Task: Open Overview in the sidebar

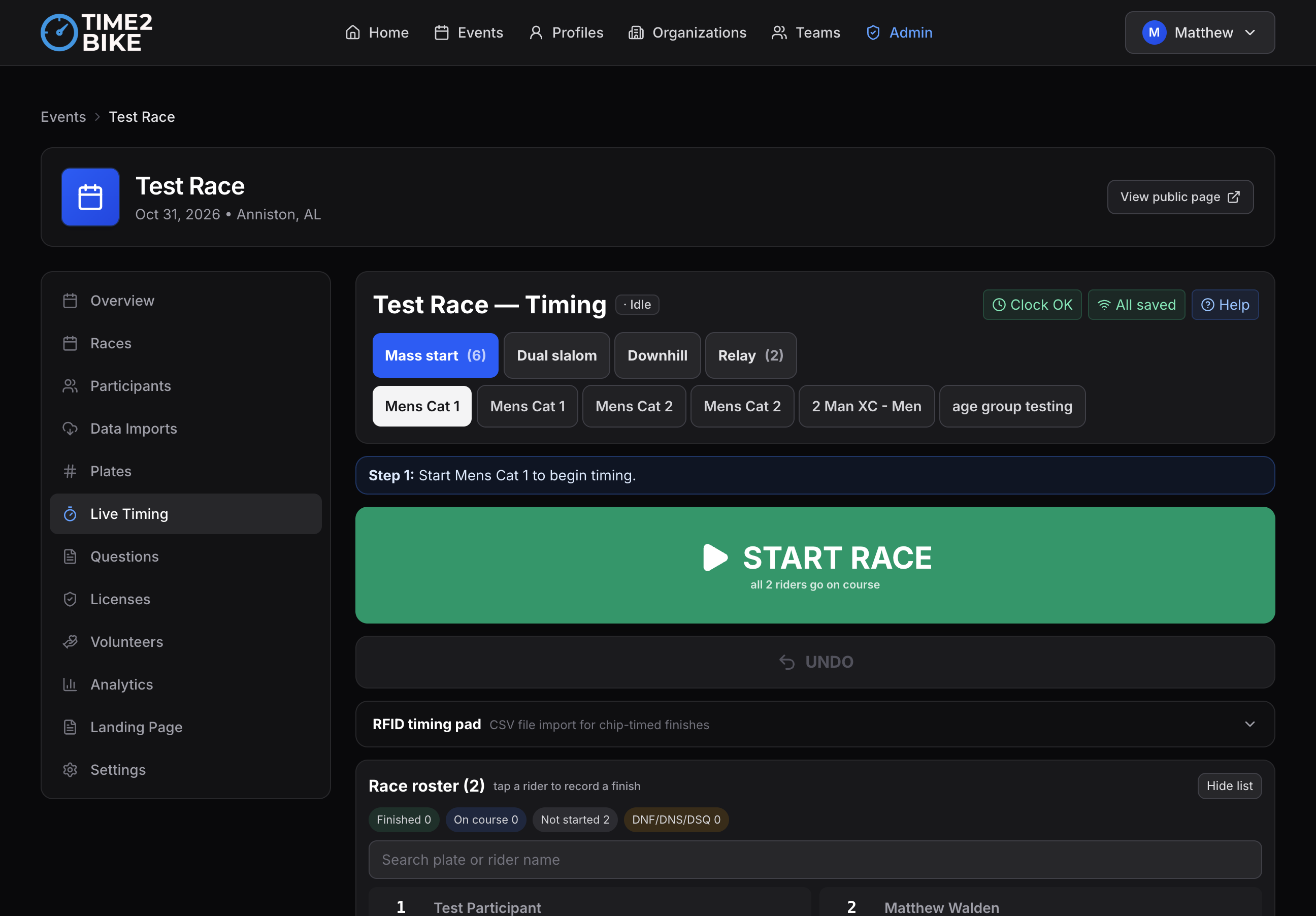Action: coord(185,301)
